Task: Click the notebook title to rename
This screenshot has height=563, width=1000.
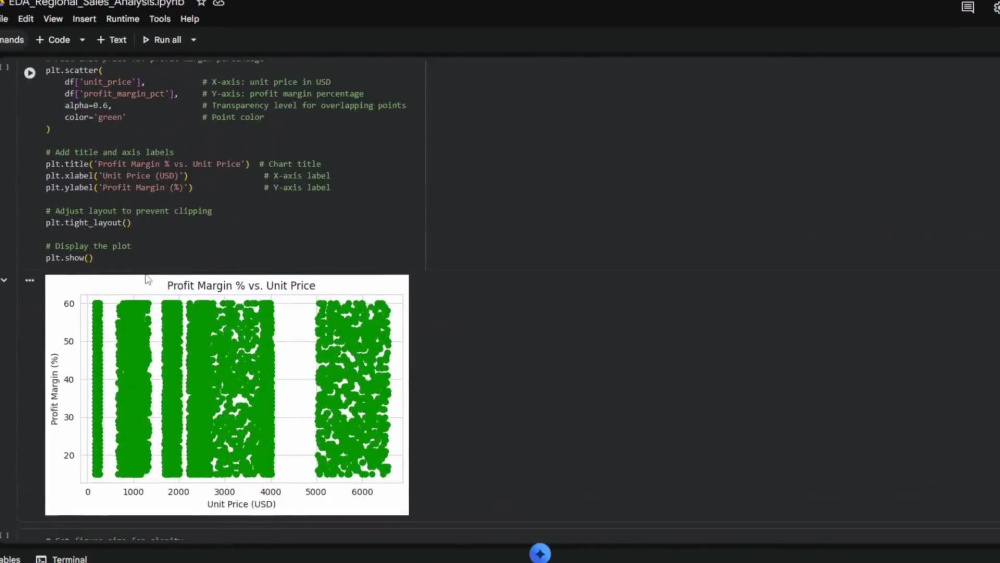Action: tap(96, 3)
